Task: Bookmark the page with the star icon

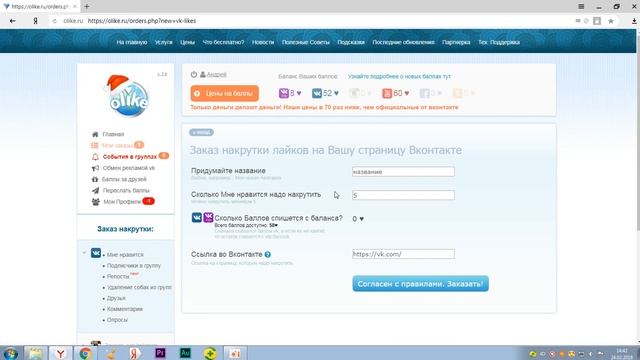Action: pos(611,21)
